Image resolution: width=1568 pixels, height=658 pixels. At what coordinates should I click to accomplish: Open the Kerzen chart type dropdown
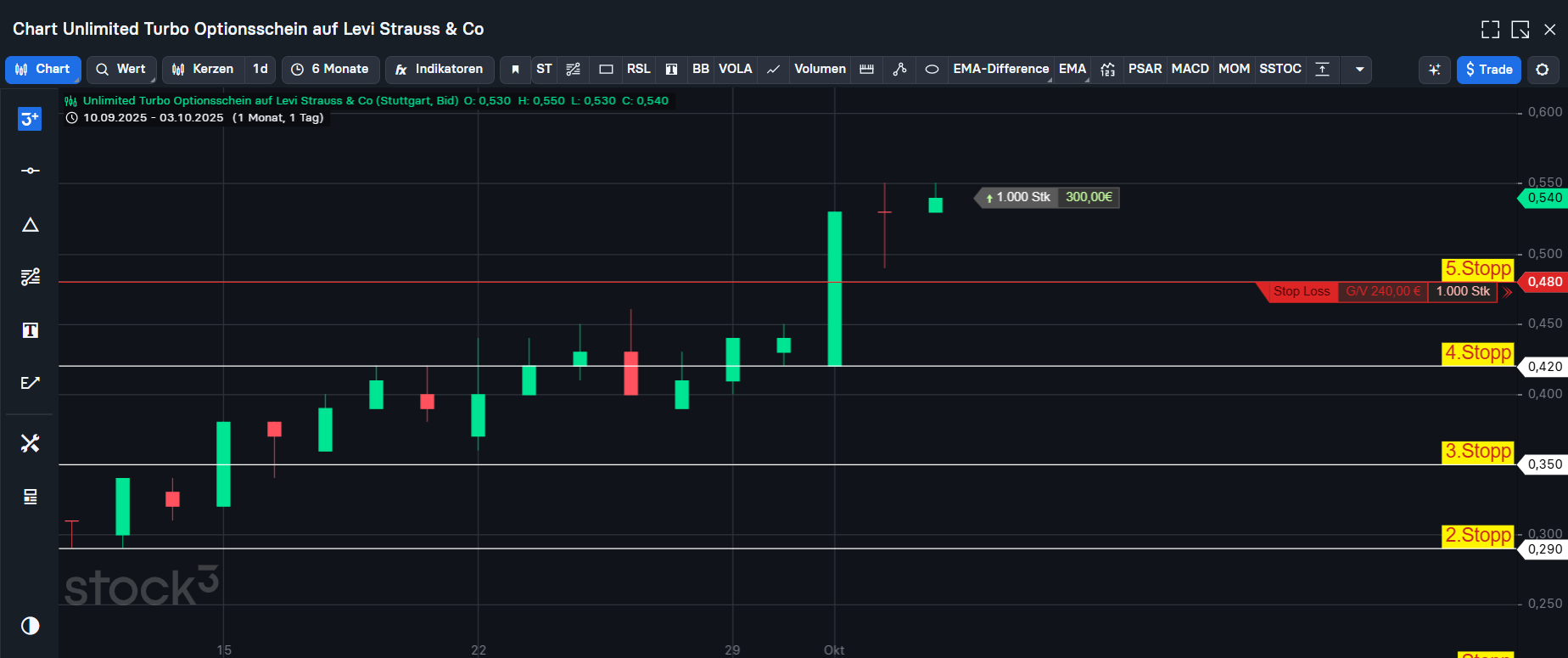[203, 70]
